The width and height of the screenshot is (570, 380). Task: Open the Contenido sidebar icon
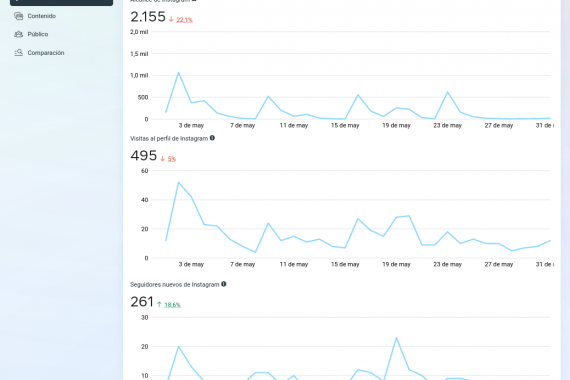click(x=19, y=16)
